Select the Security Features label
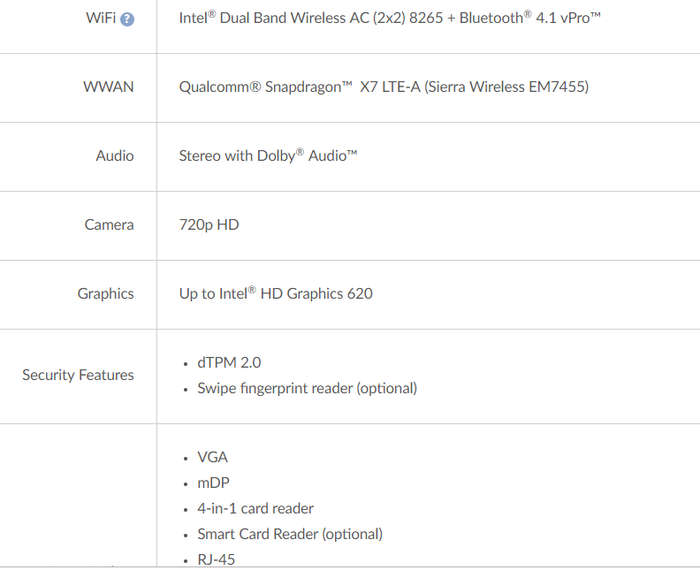The height and width of the screenshot is (570, 700). tap(78, 375)
